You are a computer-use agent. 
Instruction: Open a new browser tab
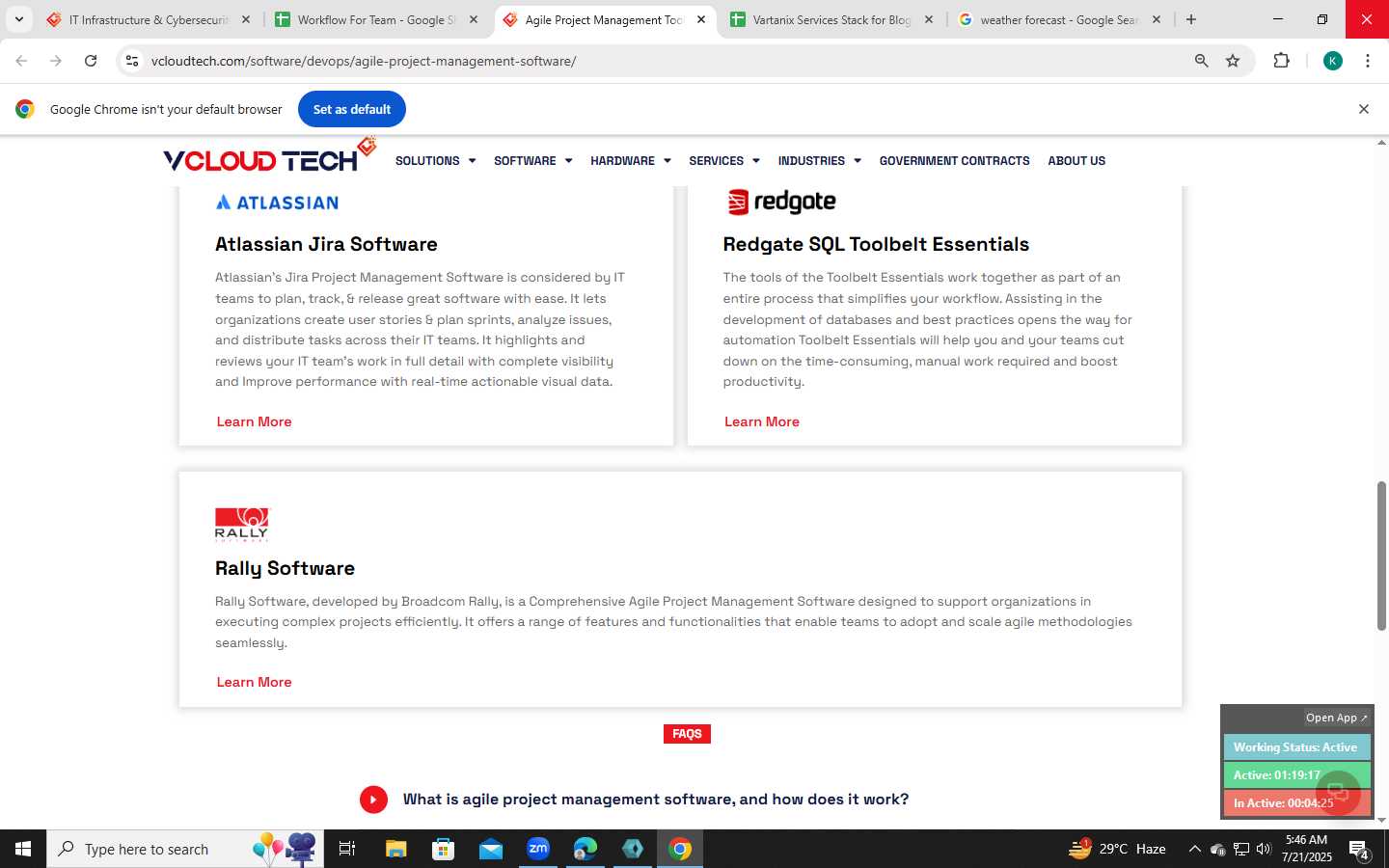[1191, 19]
